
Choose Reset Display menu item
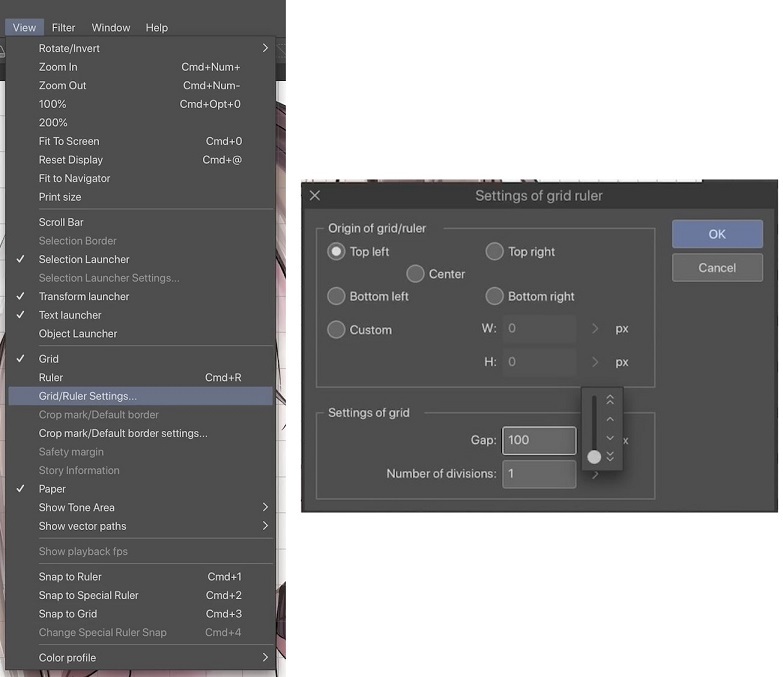141,160
